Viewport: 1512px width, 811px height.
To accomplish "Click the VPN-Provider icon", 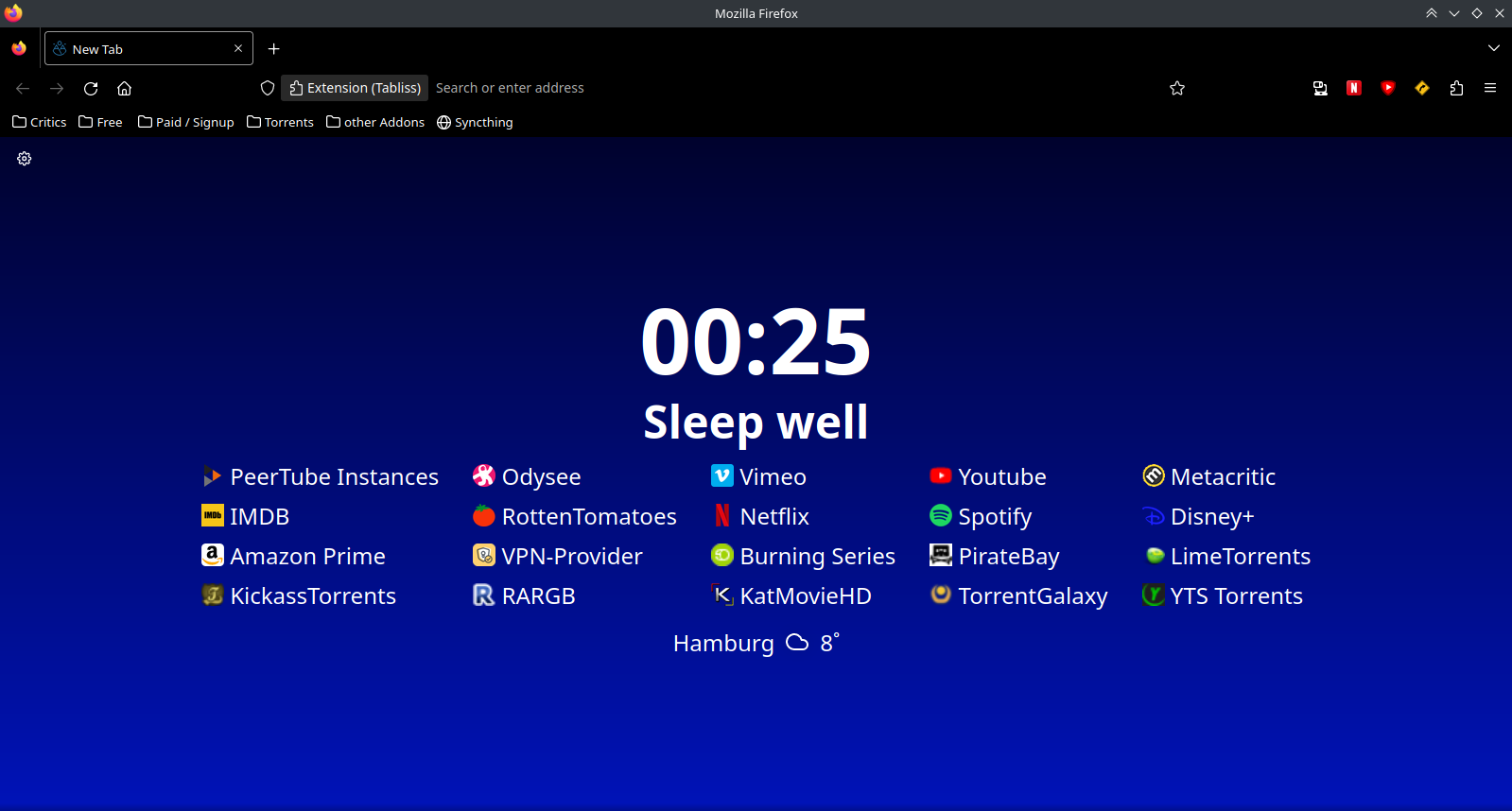I will pos(484,556).
